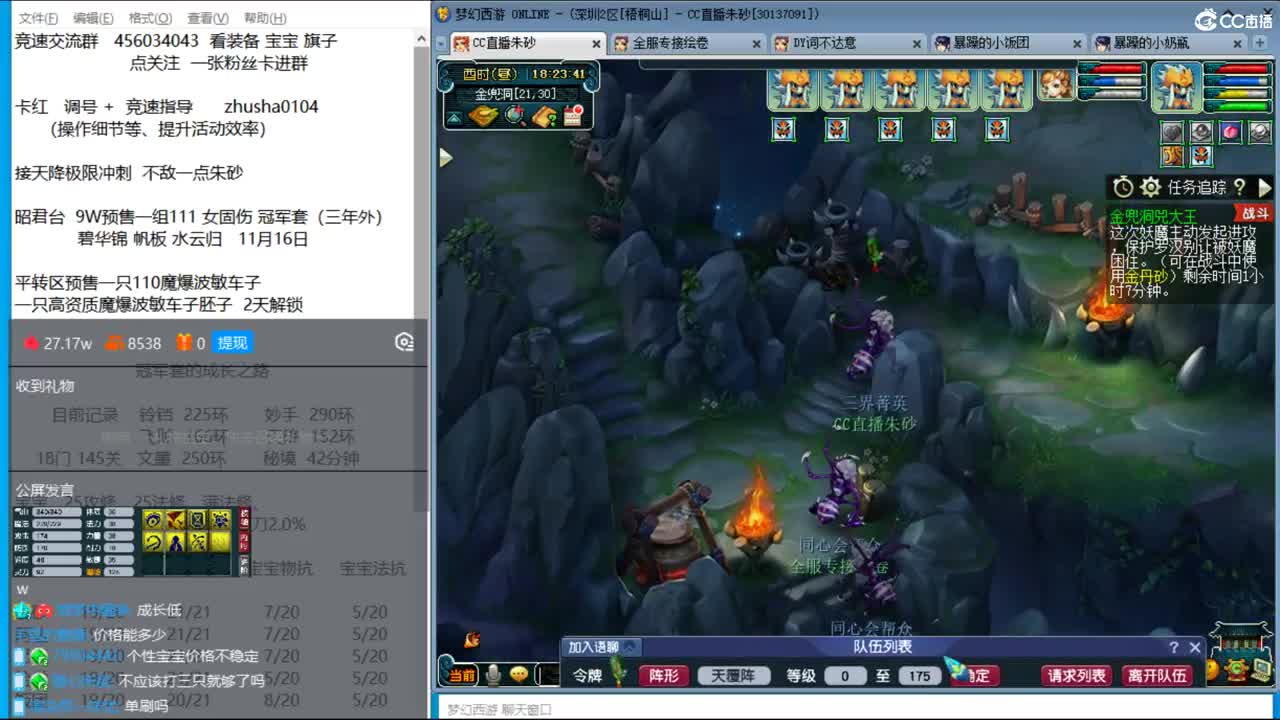1280x720 pixels.
Task: Open the 金兜洞兕大王 quest entry
Action: pyautogui.click(x=1152, y=216)
